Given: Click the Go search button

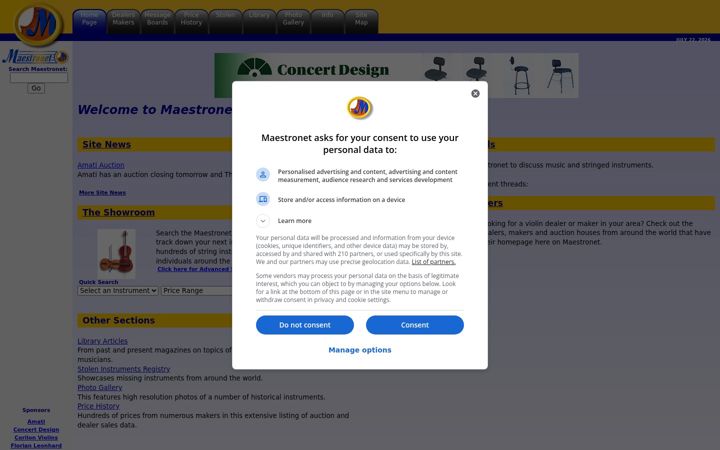Looking at the screenshot, I should (x=36, y=88).
